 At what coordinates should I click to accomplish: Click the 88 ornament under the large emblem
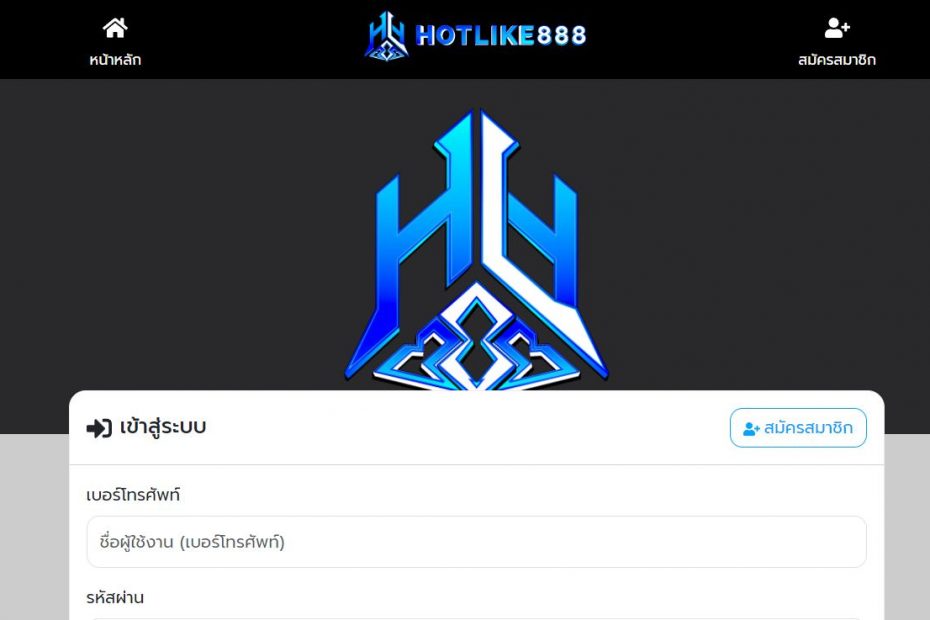(x=476, y=344)
